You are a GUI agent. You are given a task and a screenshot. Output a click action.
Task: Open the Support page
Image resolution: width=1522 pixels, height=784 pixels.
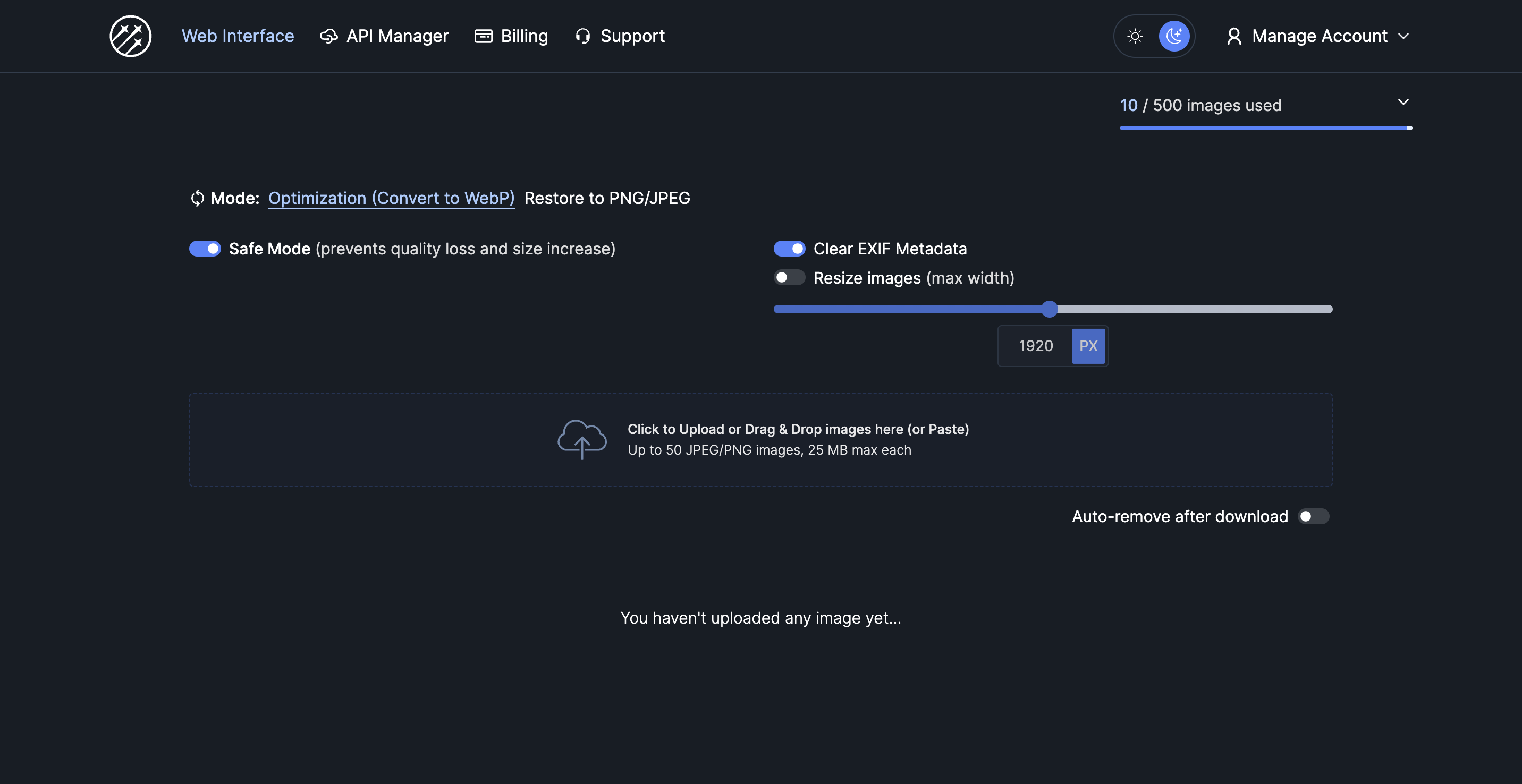620,36
